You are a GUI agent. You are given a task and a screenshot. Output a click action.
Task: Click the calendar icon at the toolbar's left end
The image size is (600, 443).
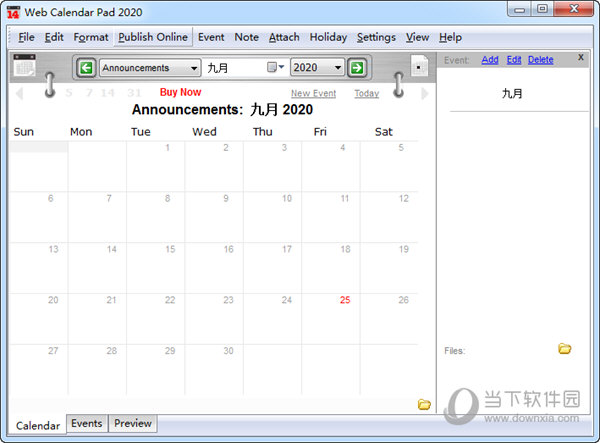tap(24, 65)
